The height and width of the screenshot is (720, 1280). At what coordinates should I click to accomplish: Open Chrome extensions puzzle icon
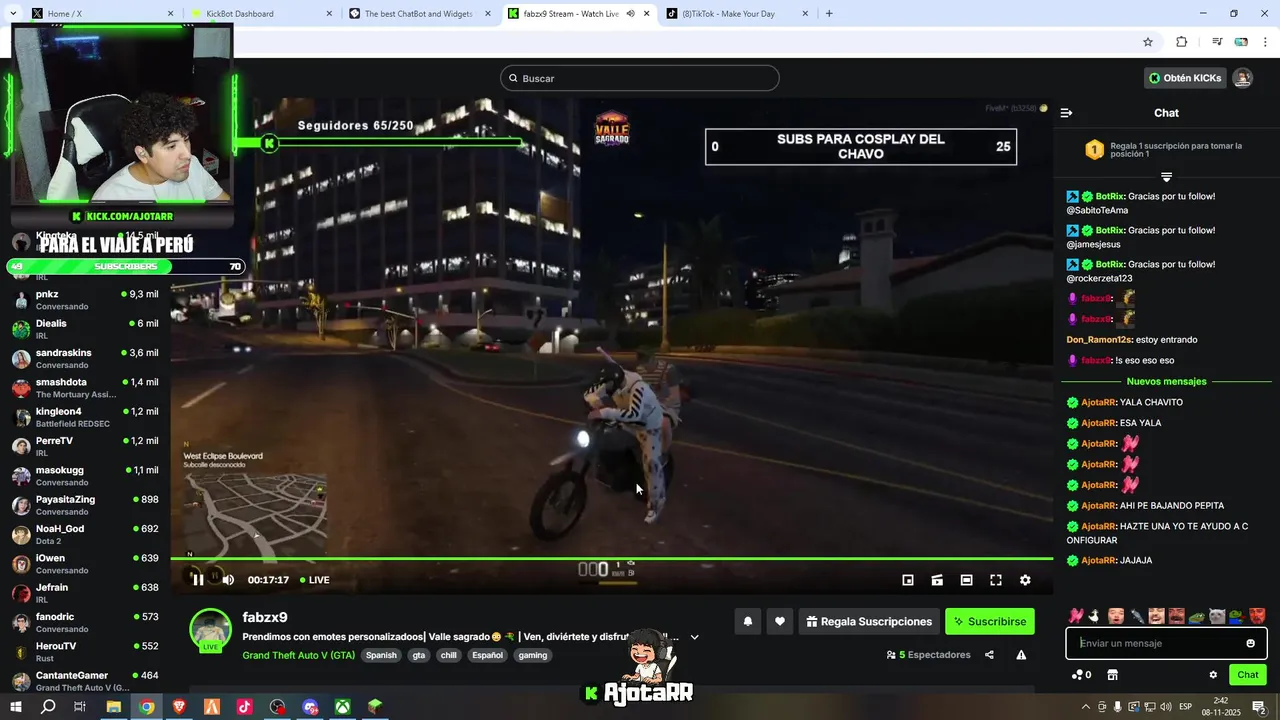coord(1181,42)
